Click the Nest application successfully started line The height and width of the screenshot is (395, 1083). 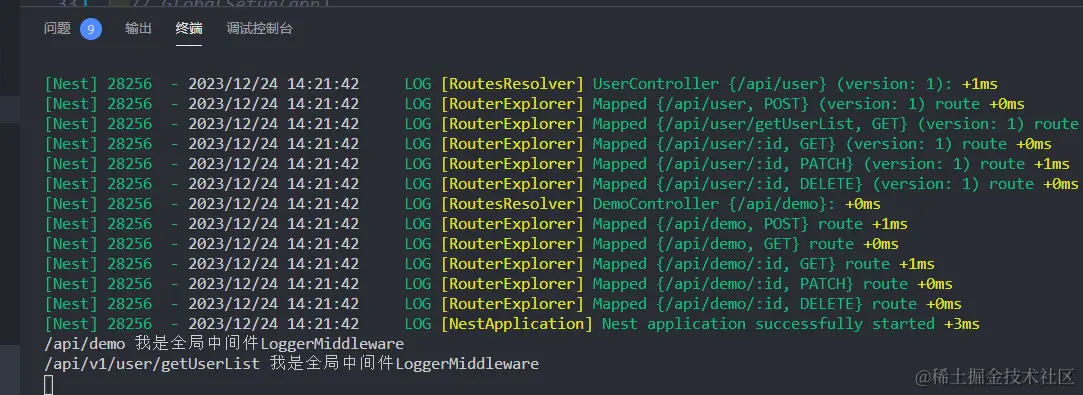(512, 324)
